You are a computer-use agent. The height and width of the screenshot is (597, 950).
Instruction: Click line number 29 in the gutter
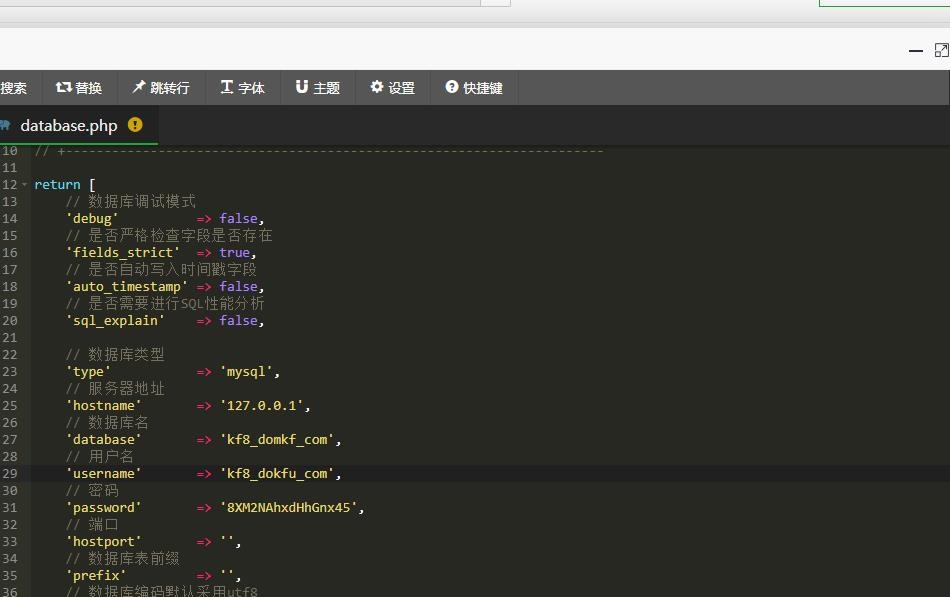coord(10,473)
